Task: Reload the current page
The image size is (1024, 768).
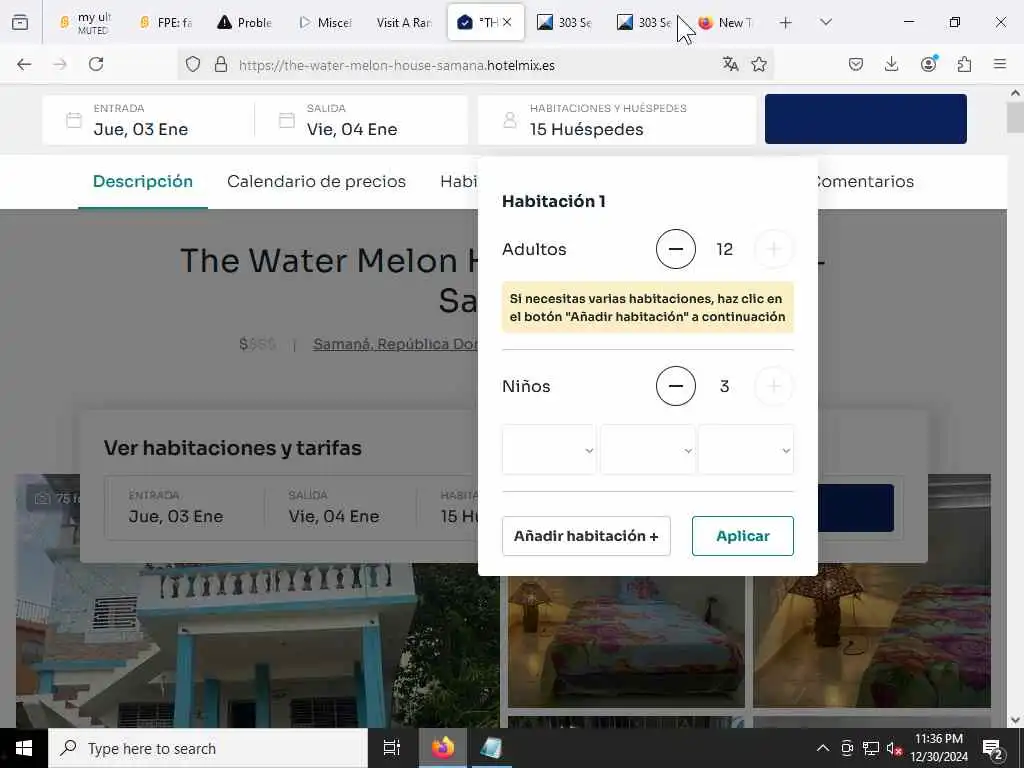Action: pos(96,64)
